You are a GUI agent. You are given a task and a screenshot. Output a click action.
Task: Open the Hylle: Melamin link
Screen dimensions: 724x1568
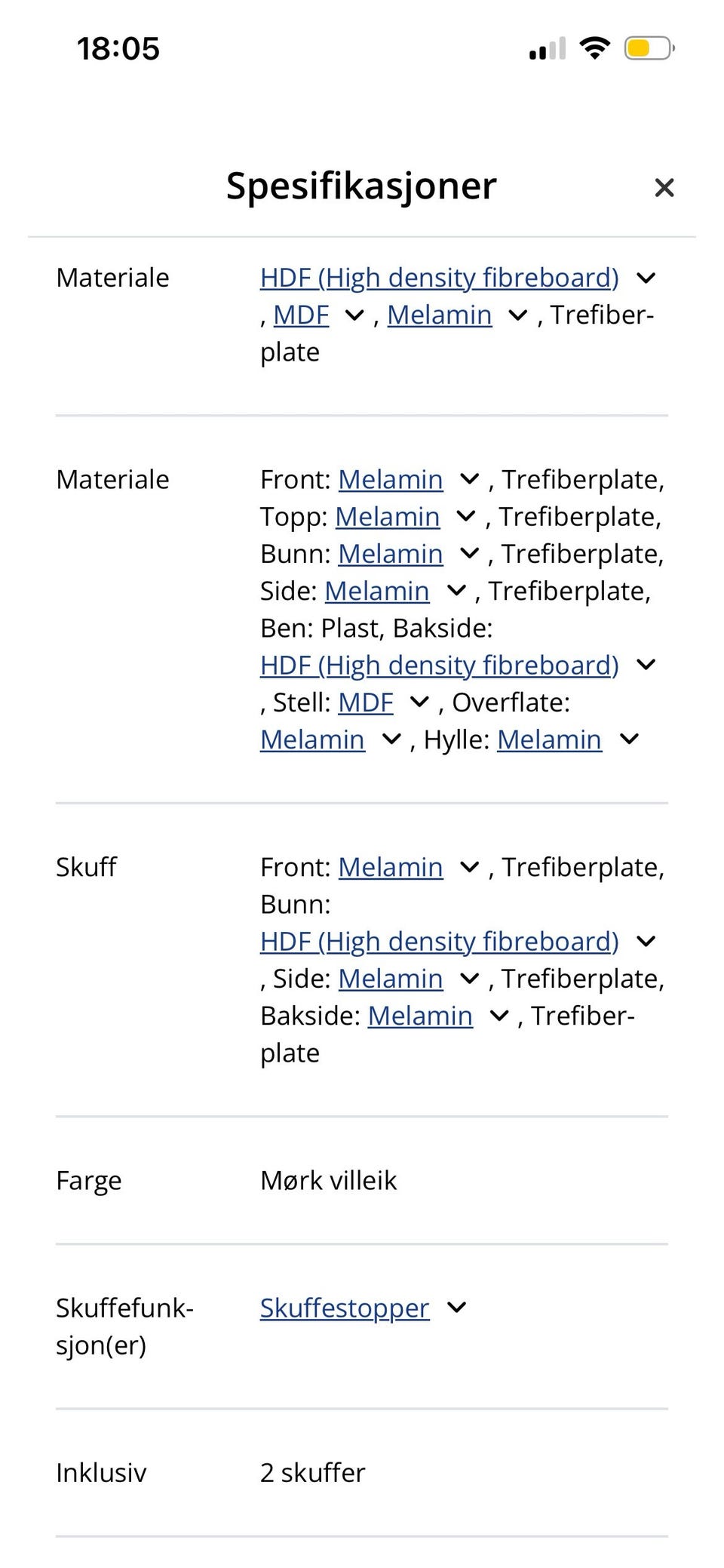[549, 739]
